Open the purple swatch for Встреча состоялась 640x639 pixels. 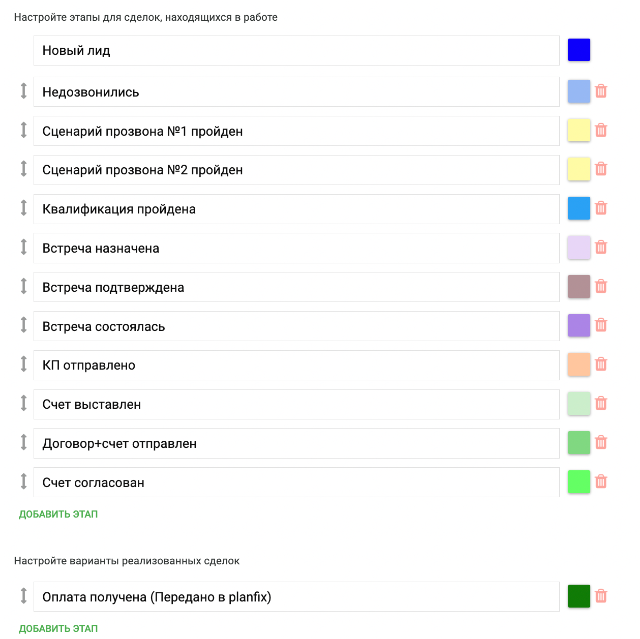point(579,325)
